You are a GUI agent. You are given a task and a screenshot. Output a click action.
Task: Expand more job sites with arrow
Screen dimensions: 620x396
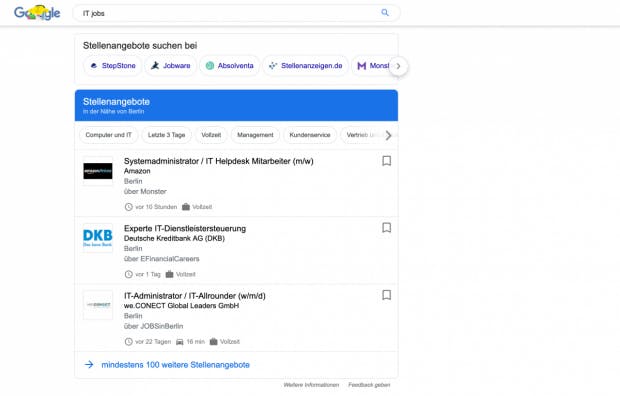[398, 66]
